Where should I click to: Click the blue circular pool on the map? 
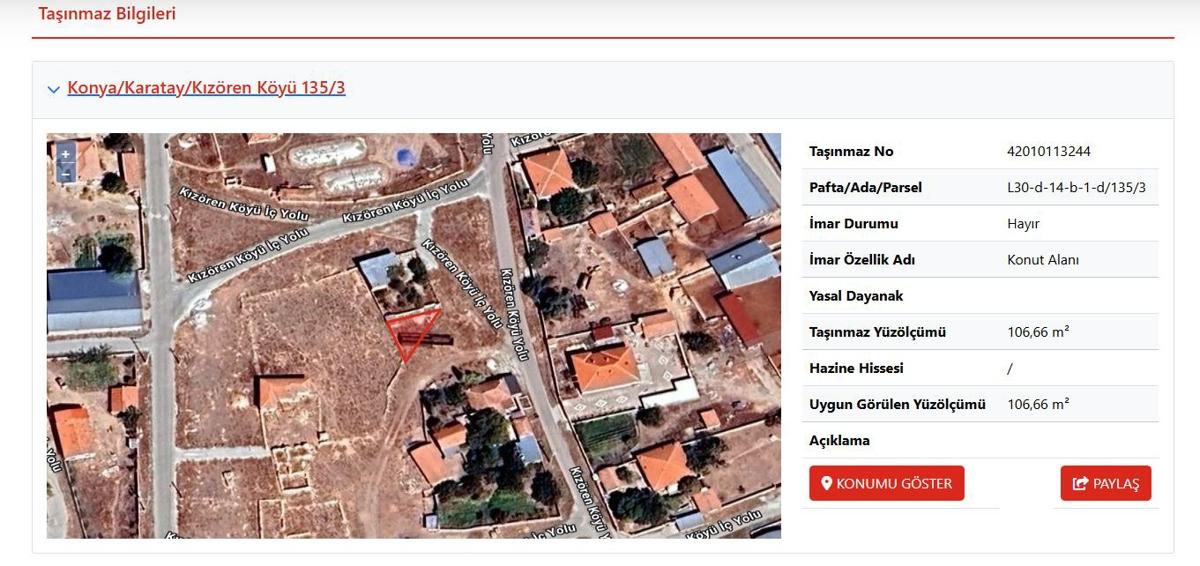point(404,156)
